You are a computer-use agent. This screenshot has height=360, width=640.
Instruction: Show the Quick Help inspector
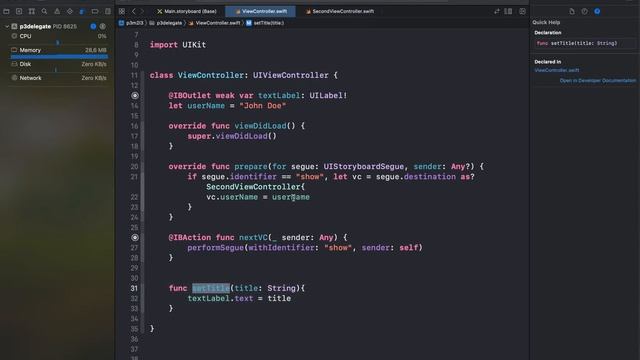(597, 11)
